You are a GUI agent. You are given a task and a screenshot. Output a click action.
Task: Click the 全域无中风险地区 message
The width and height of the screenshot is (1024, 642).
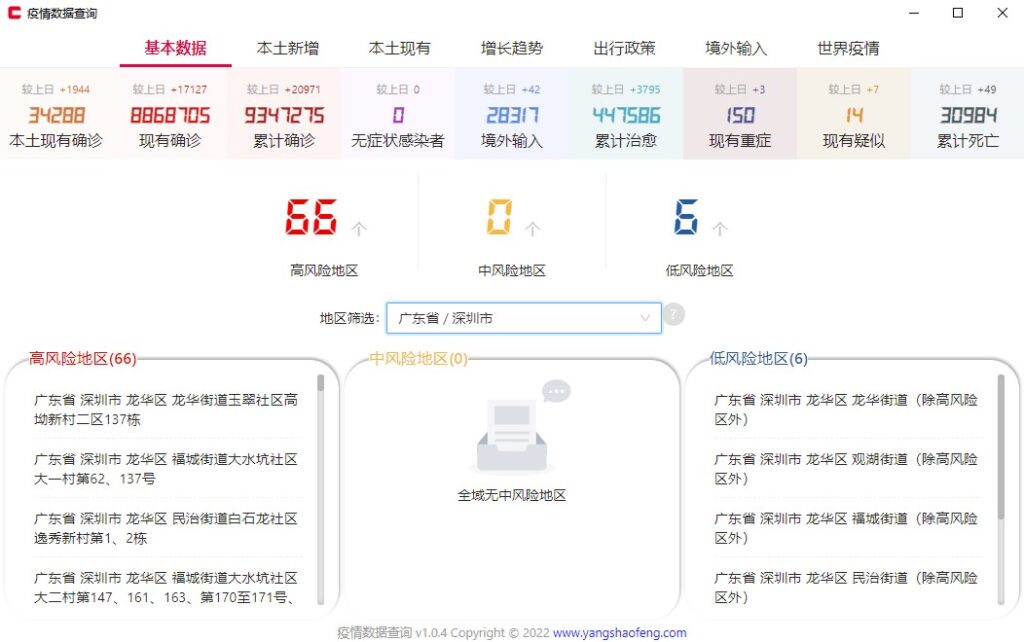pyautogui.click(x=511, y=495)
